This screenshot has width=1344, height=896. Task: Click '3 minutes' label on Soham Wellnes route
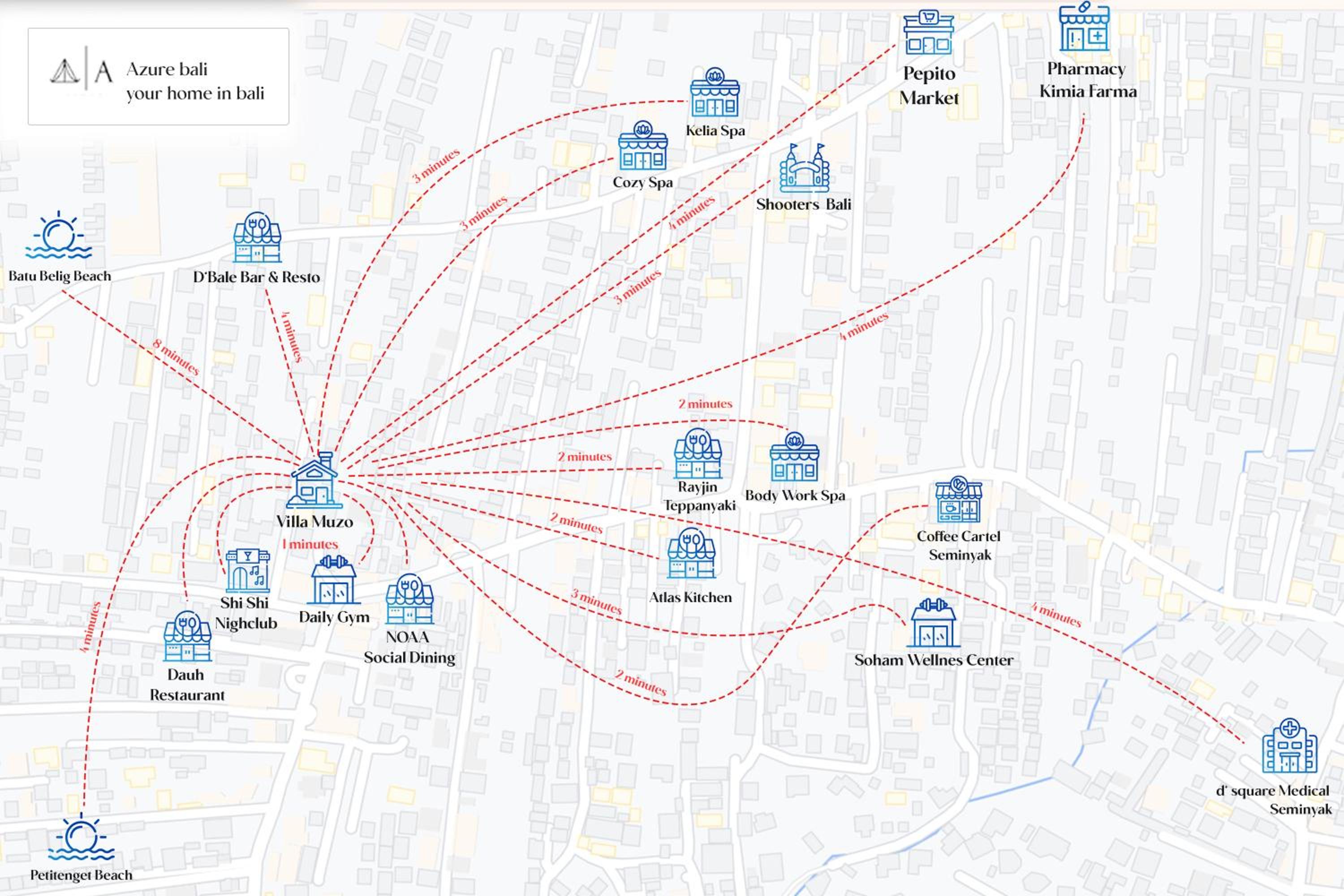(x=596, y=601)
